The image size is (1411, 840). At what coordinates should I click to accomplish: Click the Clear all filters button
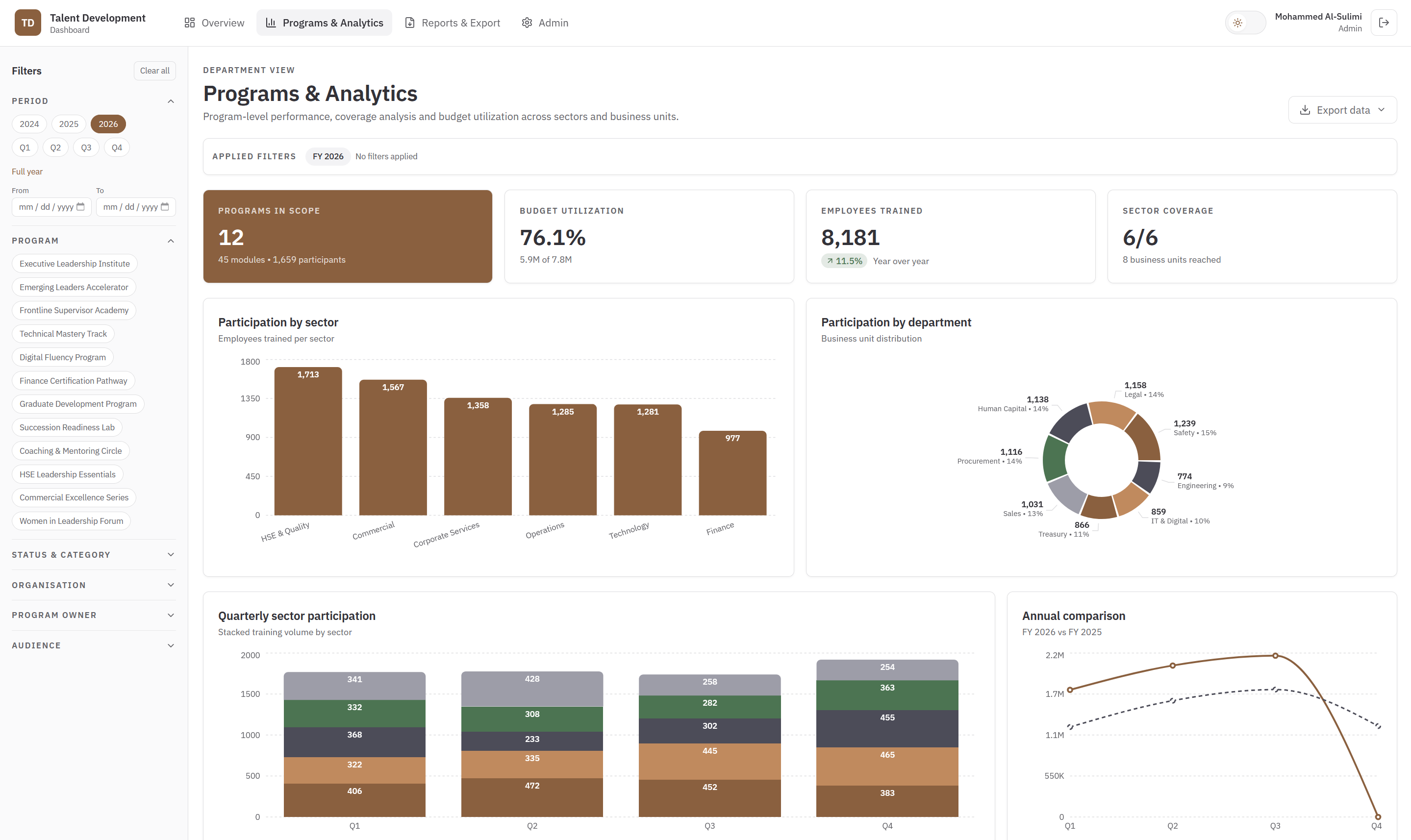click(154, 71)
